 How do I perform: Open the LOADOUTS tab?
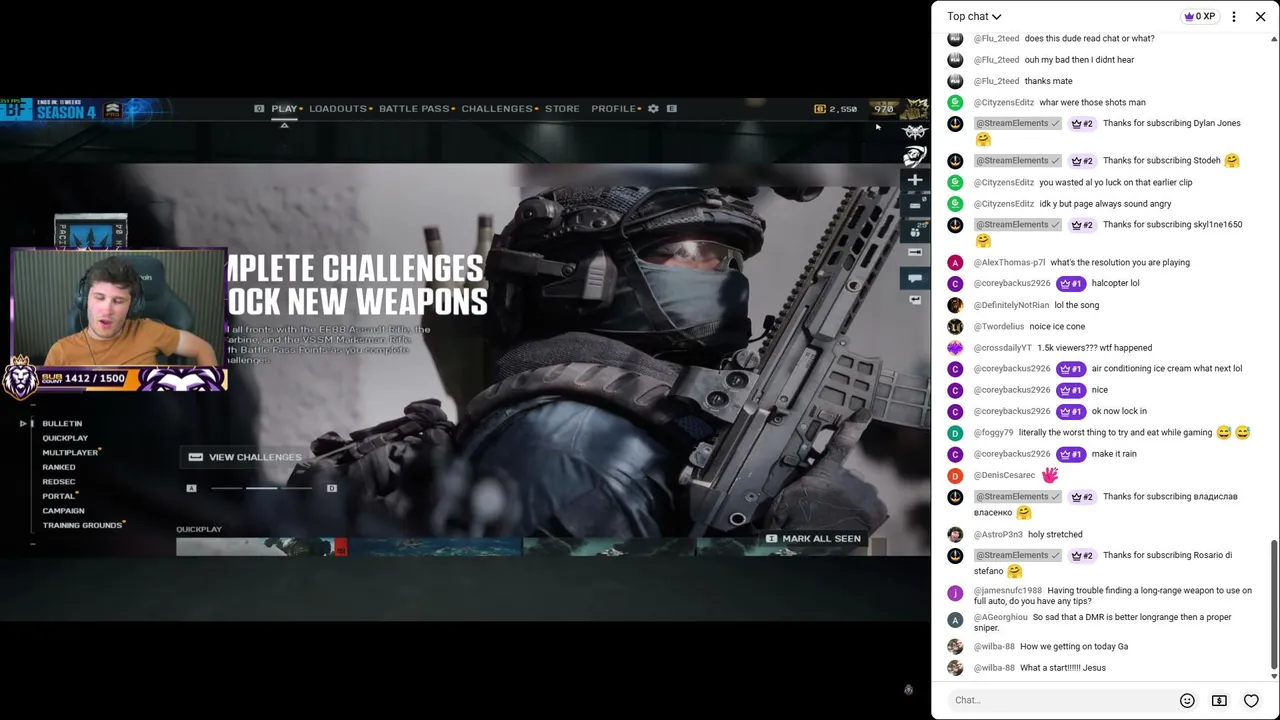click(338, 108)
